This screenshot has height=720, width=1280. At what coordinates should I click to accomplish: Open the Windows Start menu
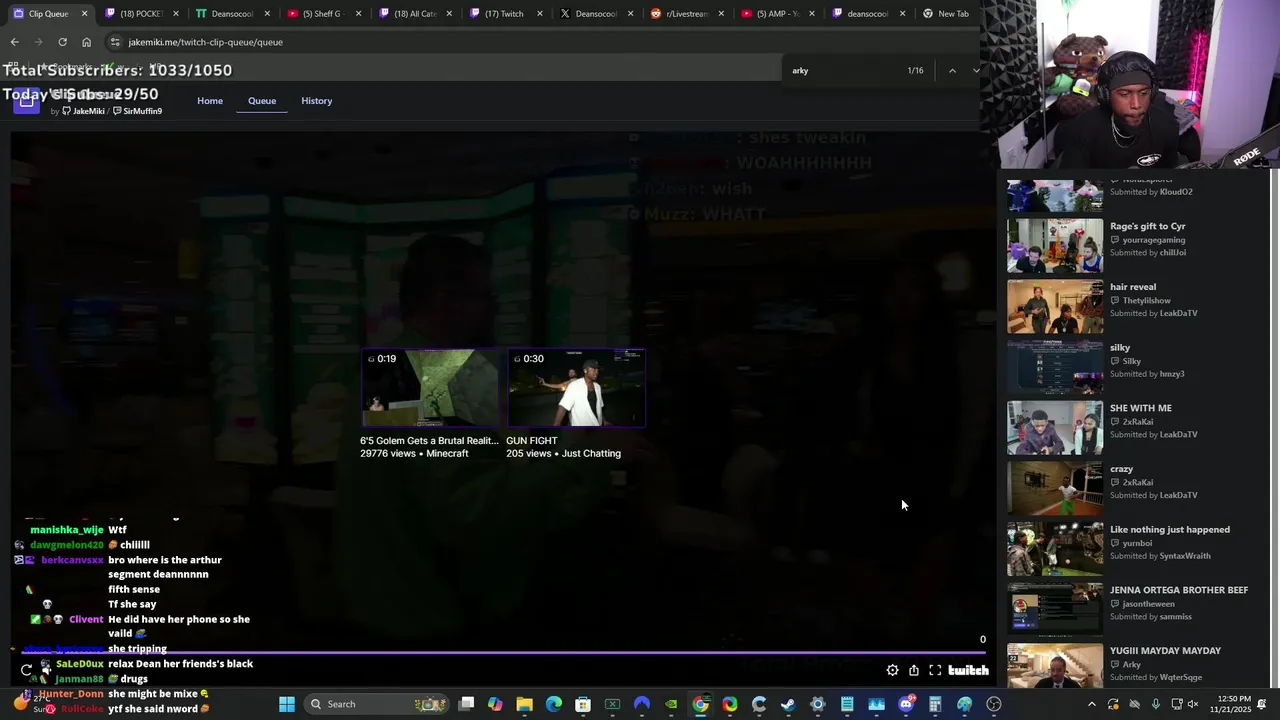pyautogui.click(x=287, y=704)
